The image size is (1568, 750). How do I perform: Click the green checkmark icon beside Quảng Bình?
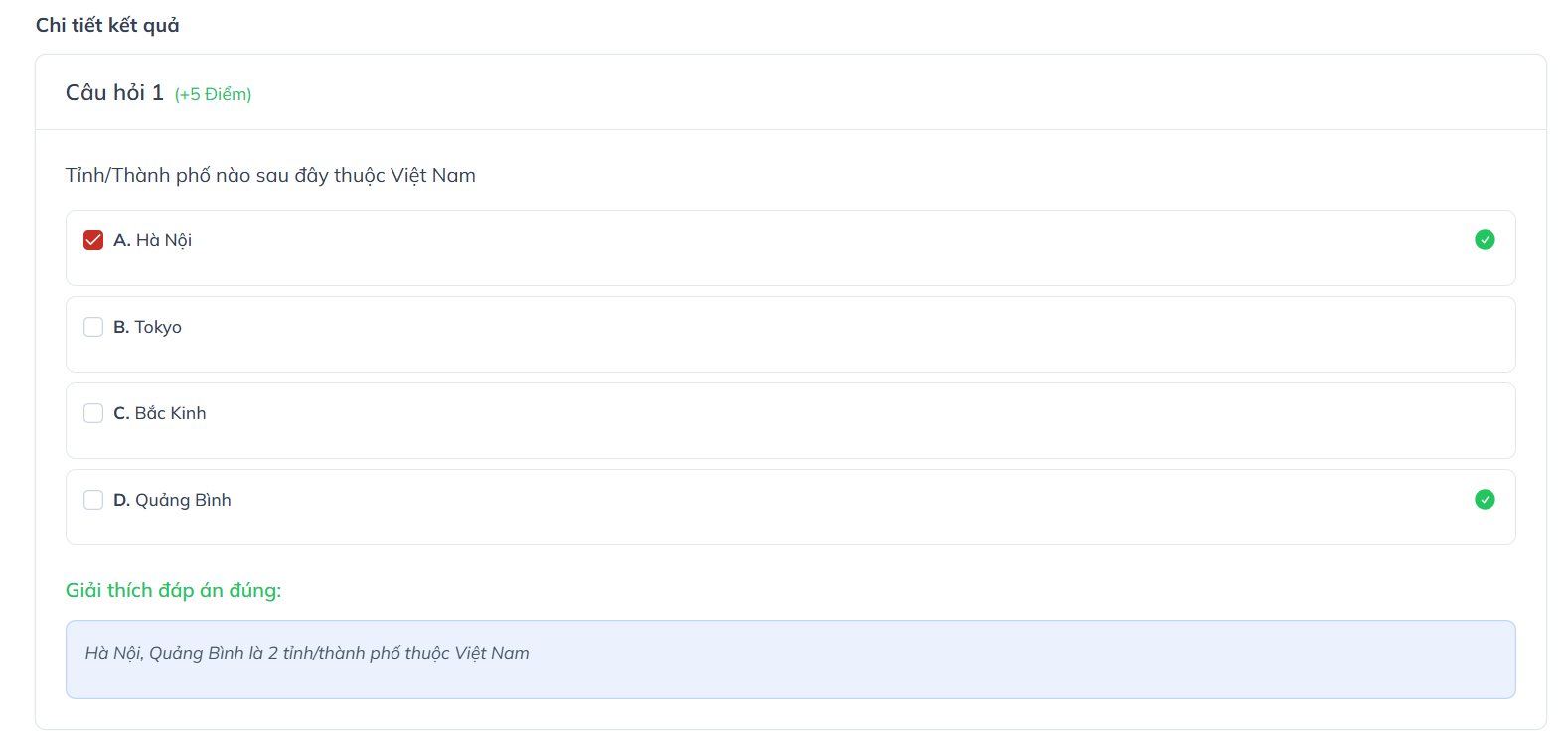[1485, 499]
